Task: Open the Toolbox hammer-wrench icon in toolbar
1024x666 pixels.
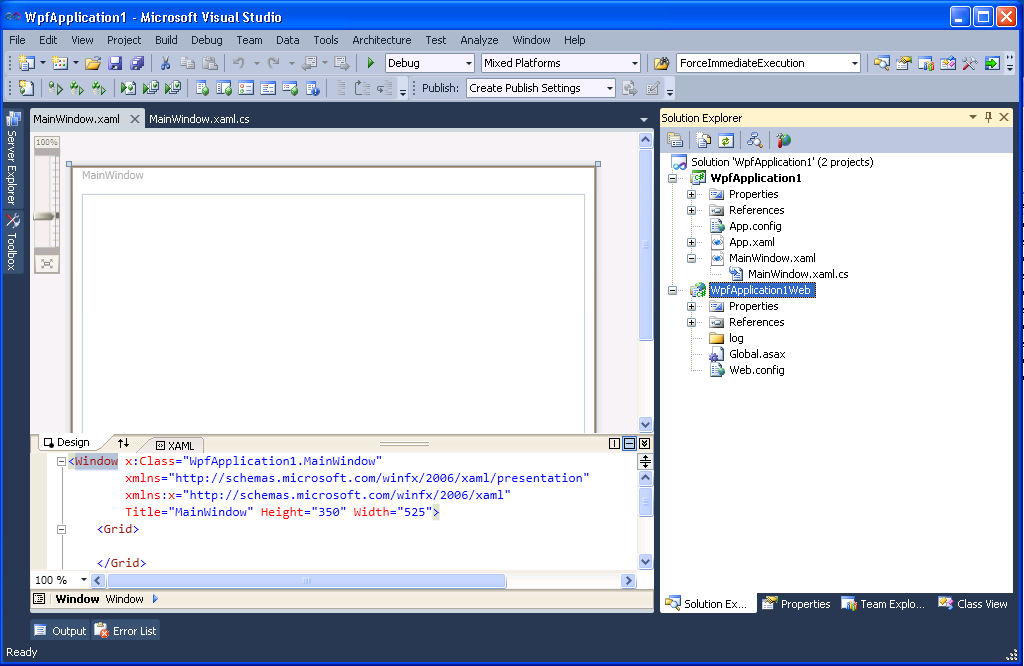Action: point(970,63)
